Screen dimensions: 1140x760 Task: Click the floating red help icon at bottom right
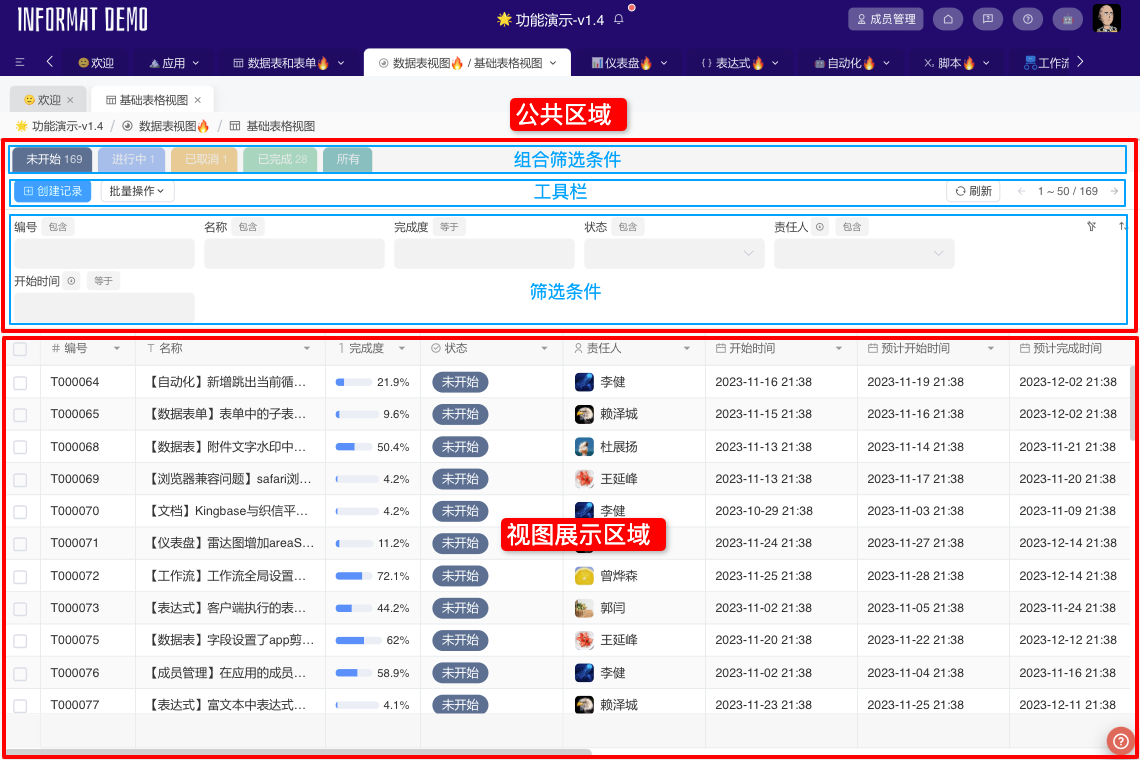1120,741
